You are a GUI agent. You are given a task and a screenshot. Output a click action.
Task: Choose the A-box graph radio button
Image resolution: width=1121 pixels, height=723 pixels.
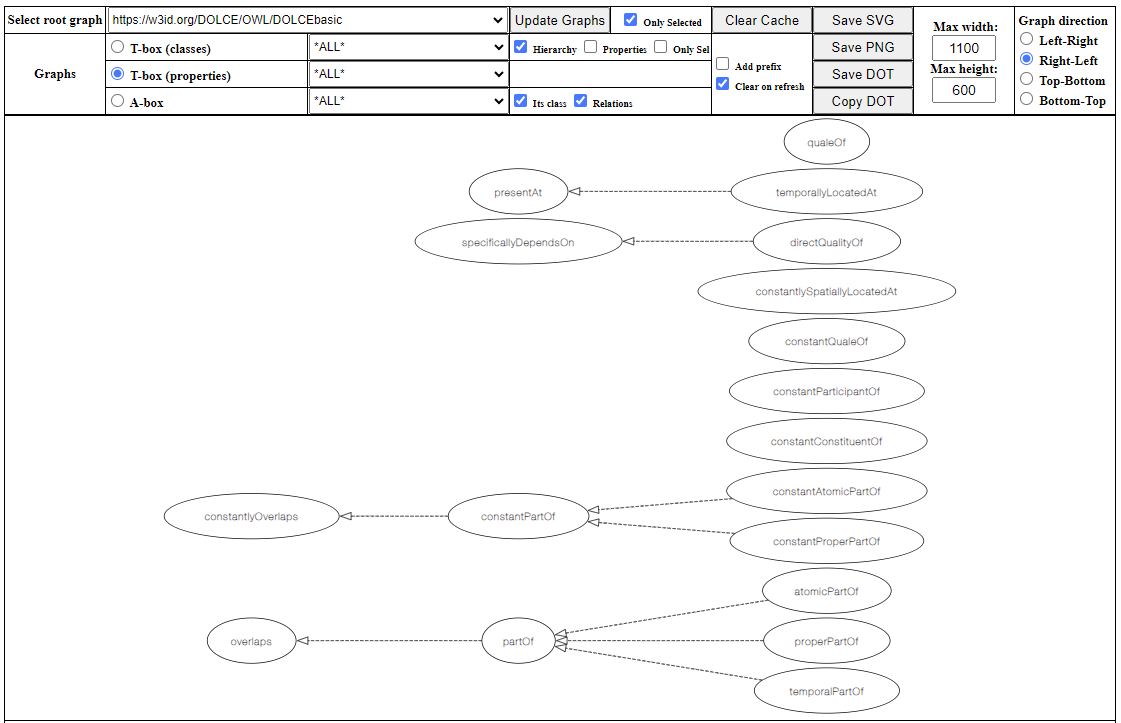point(118,101)
